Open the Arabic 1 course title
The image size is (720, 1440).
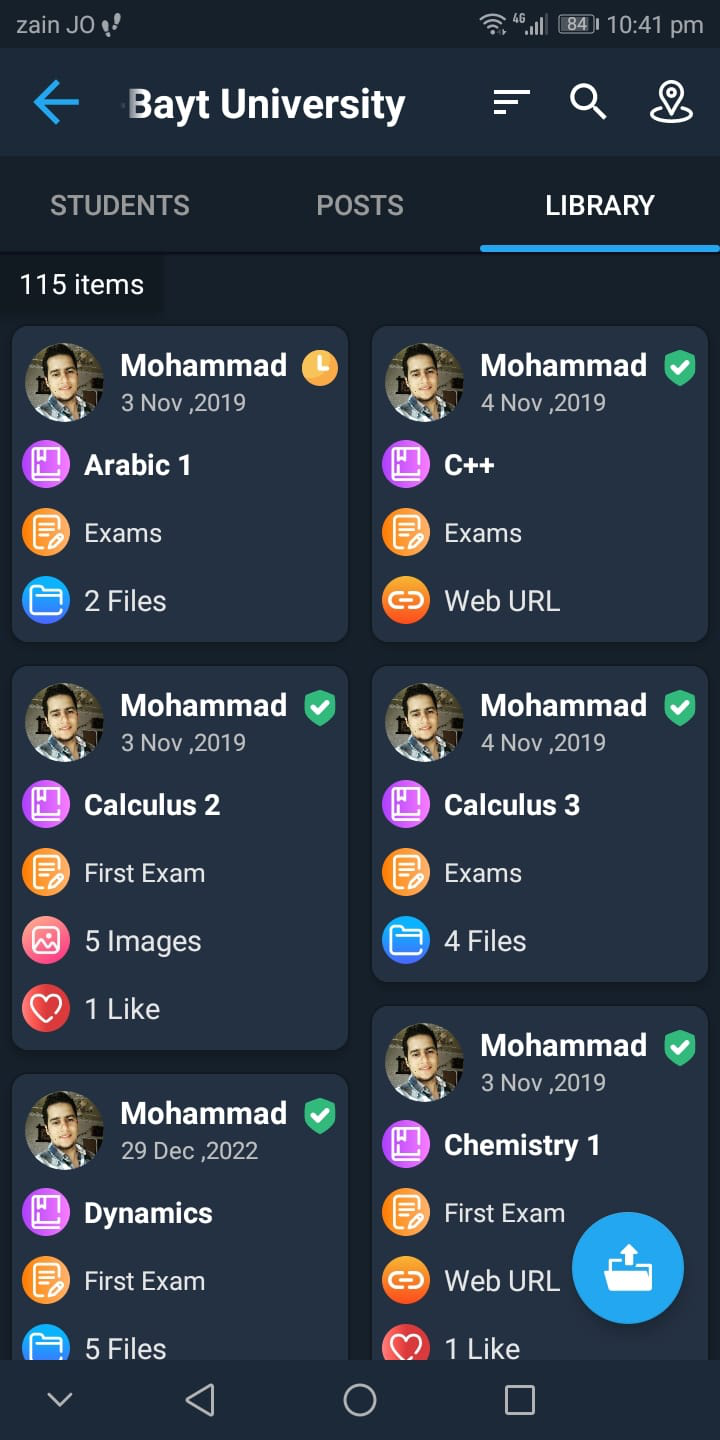137,465
